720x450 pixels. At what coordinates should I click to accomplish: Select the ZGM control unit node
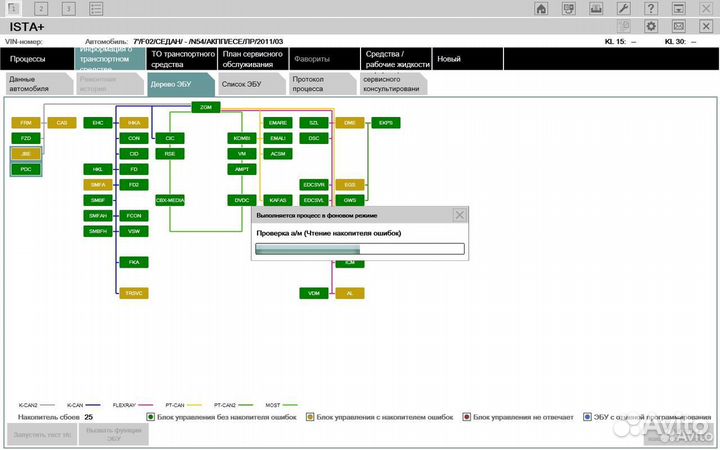pos(205,106)
